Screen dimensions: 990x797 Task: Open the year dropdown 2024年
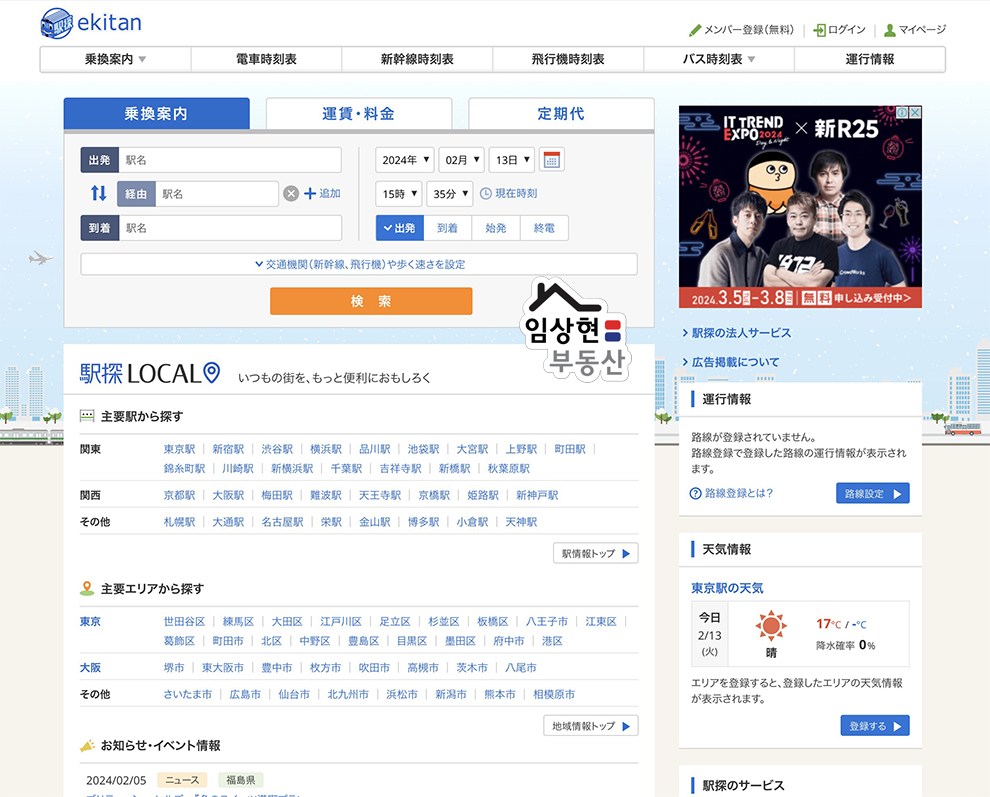tap(405, 160)
